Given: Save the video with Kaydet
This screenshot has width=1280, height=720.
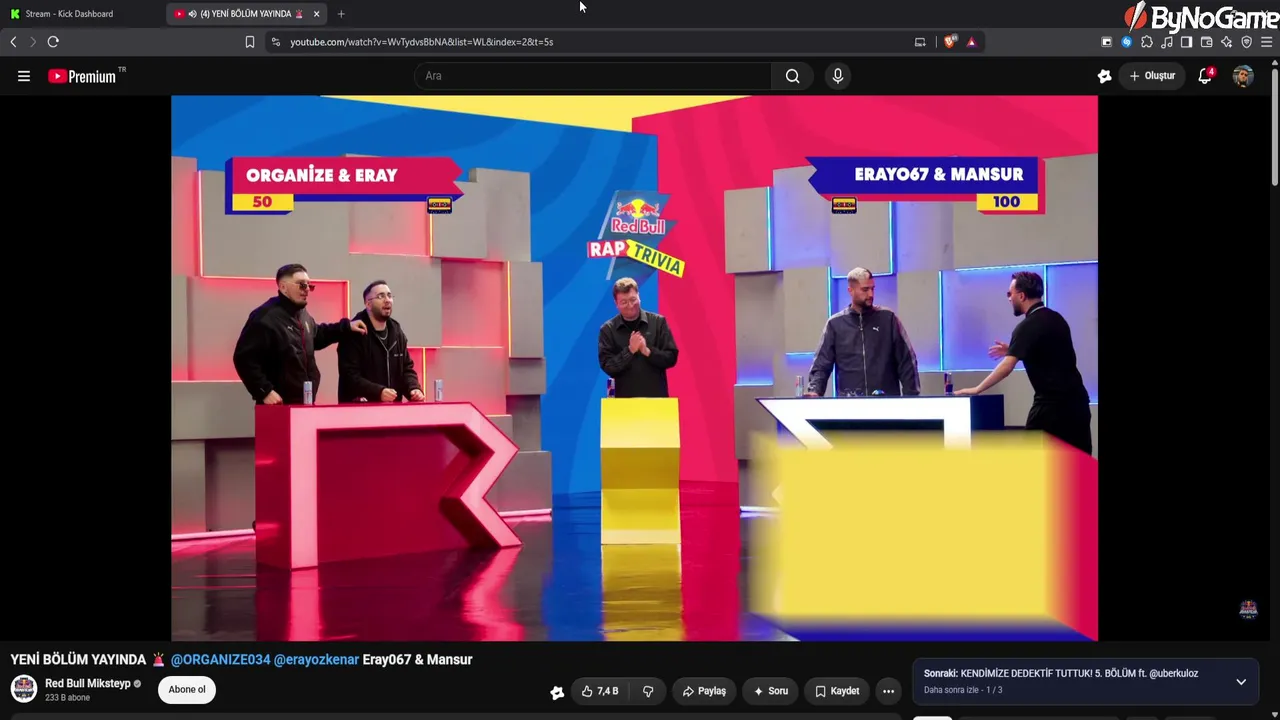Looking at the screenshot, I should coord(837,691).
